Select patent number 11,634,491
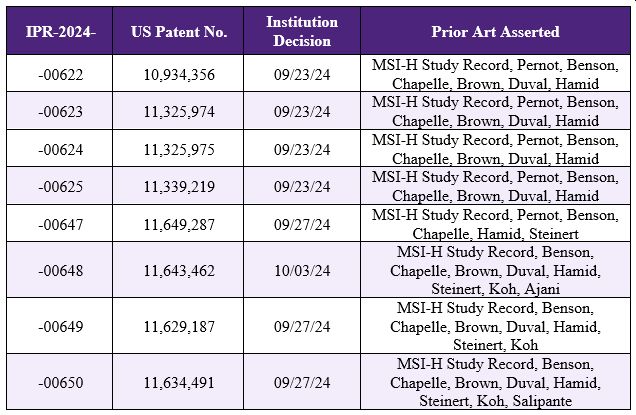Screen dimensions: 636x415 179,382
